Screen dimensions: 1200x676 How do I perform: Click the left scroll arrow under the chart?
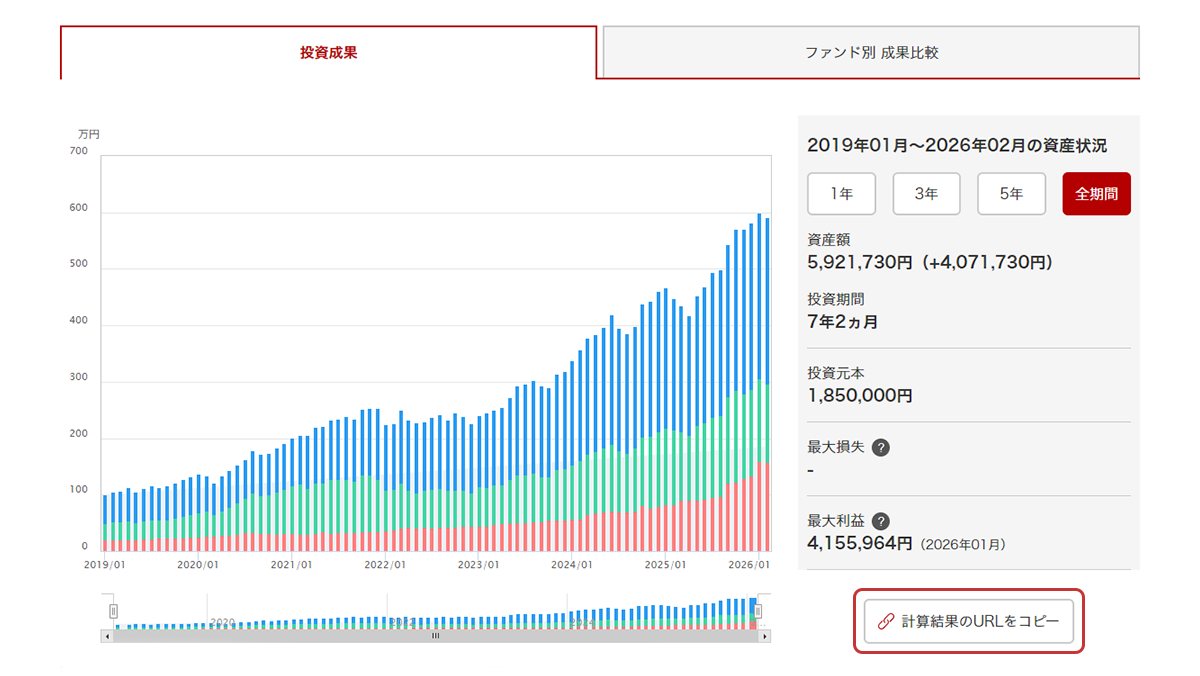coord(106,636)
